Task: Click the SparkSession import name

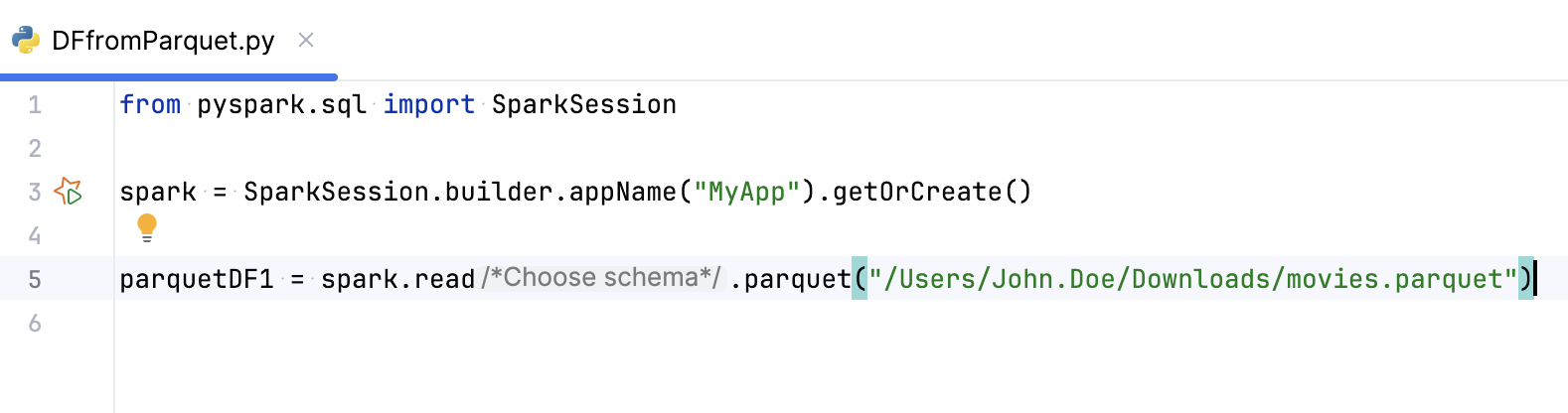Action: (583, 105)
